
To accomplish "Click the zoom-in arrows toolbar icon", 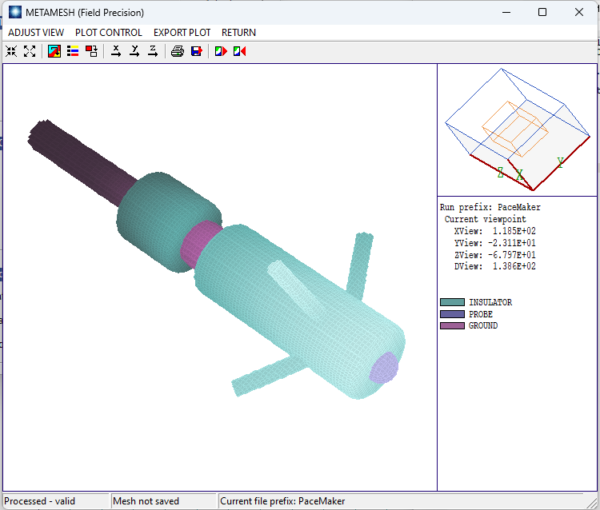I will pos(11,51).
